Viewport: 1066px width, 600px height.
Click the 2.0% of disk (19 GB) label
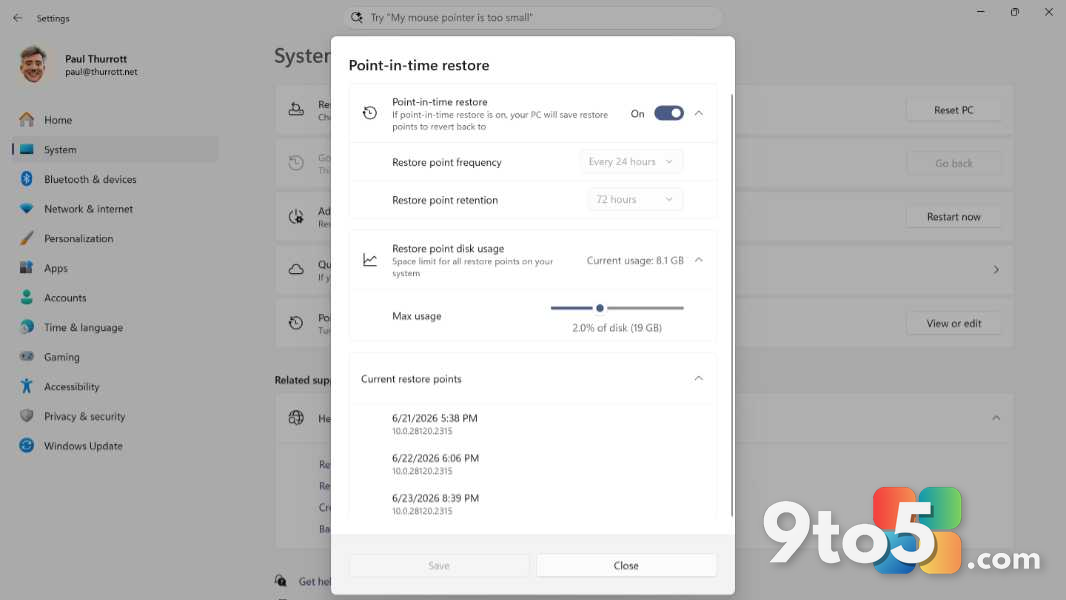click(617, 328)
